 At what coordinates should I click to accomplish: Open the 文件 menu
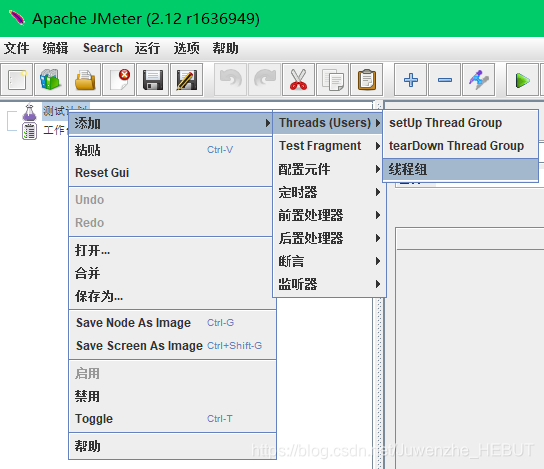pos(16,48)
